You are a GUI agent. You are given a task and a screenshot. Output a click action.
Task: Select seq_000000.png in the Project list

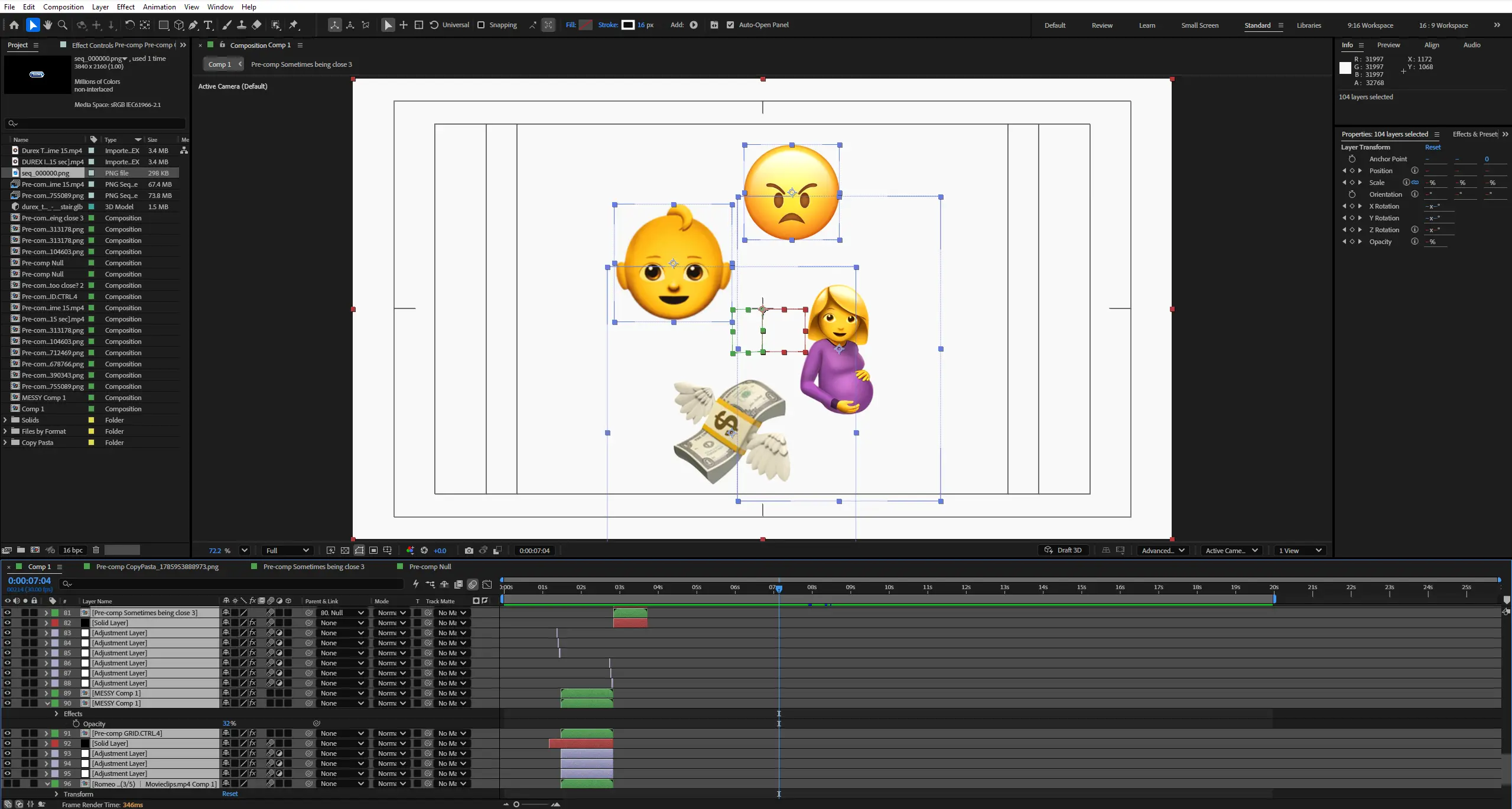[x=45, y=173]
